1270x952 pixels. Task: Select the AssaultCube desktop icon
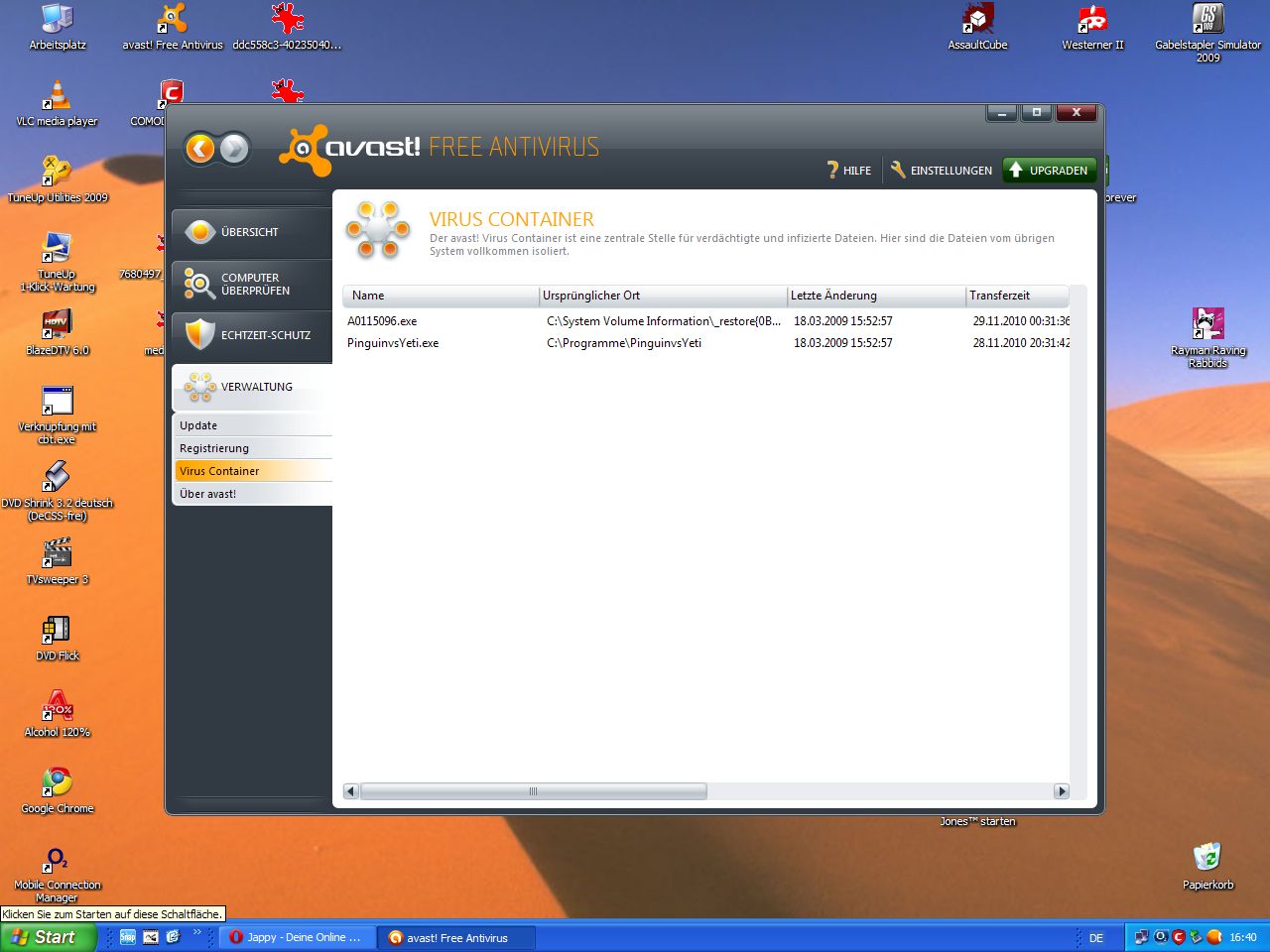pyautogui.click(x=978, y=28)
